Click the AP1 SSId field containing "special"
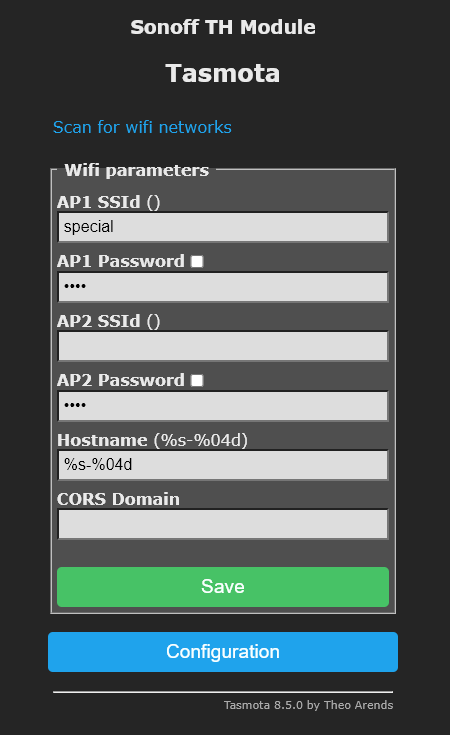 pyautogui.click(x=223, y=227)
